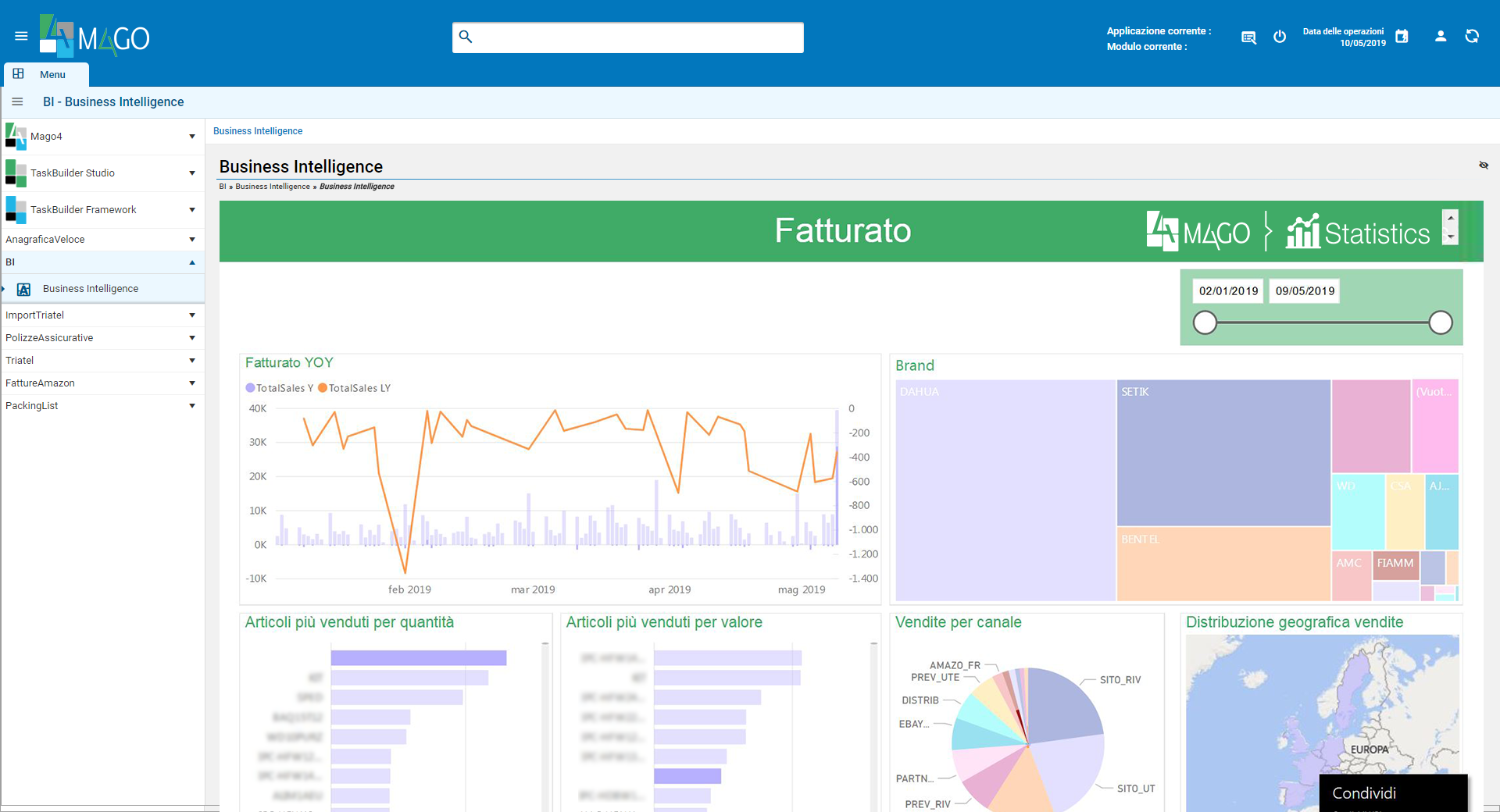Viewport: 1500px width, 812px height.
Task: Click the Condividi share button
Action: (1394, 793)
